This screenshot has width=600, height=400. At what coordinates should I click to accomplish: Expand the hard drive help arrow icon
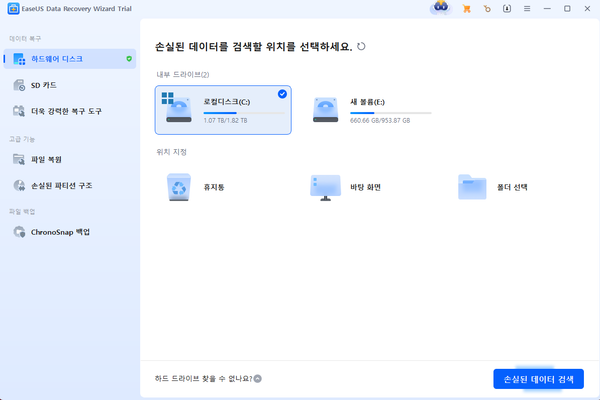click(x=258, y=379)
